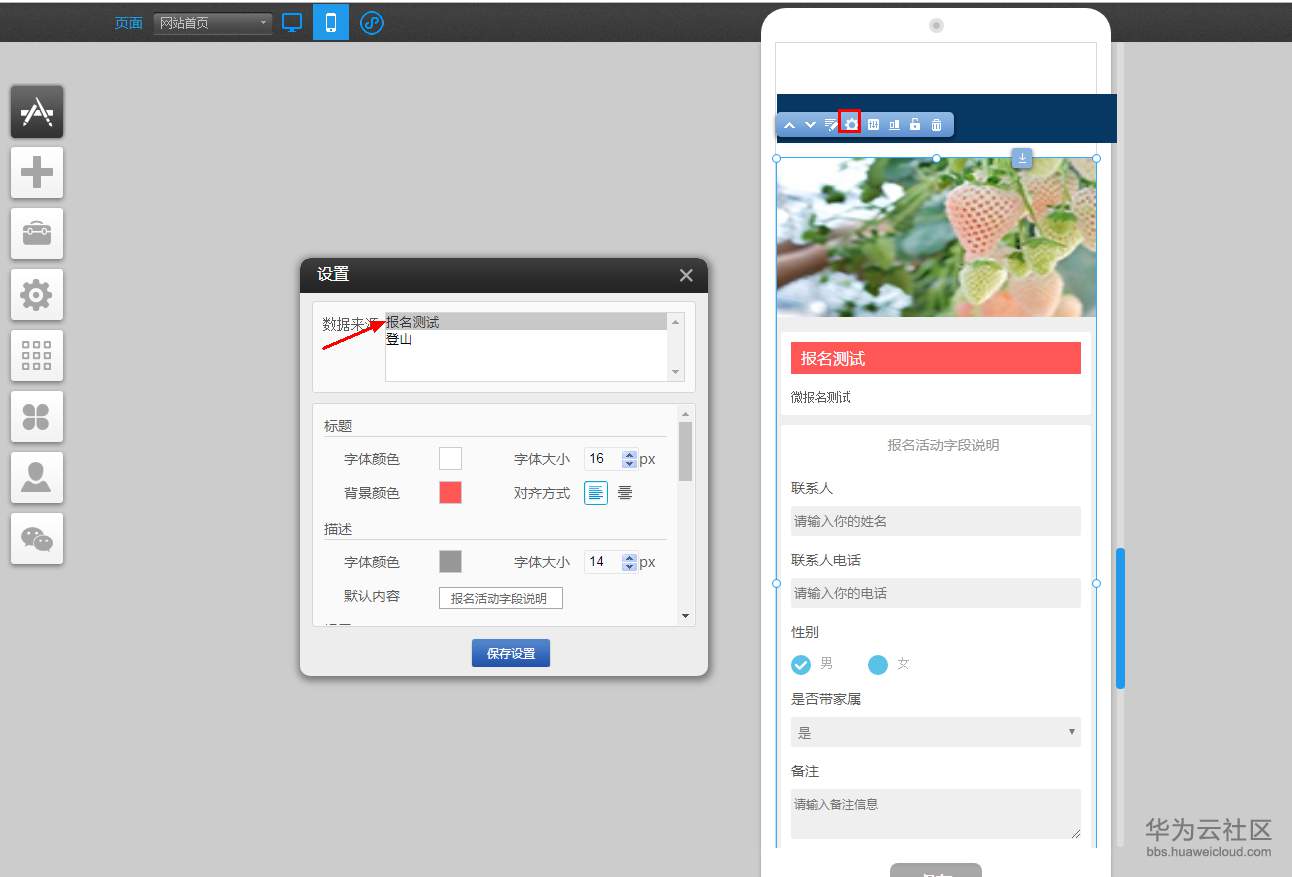
Task: Click the 默认内容 text field
Action: click(501, 598)
